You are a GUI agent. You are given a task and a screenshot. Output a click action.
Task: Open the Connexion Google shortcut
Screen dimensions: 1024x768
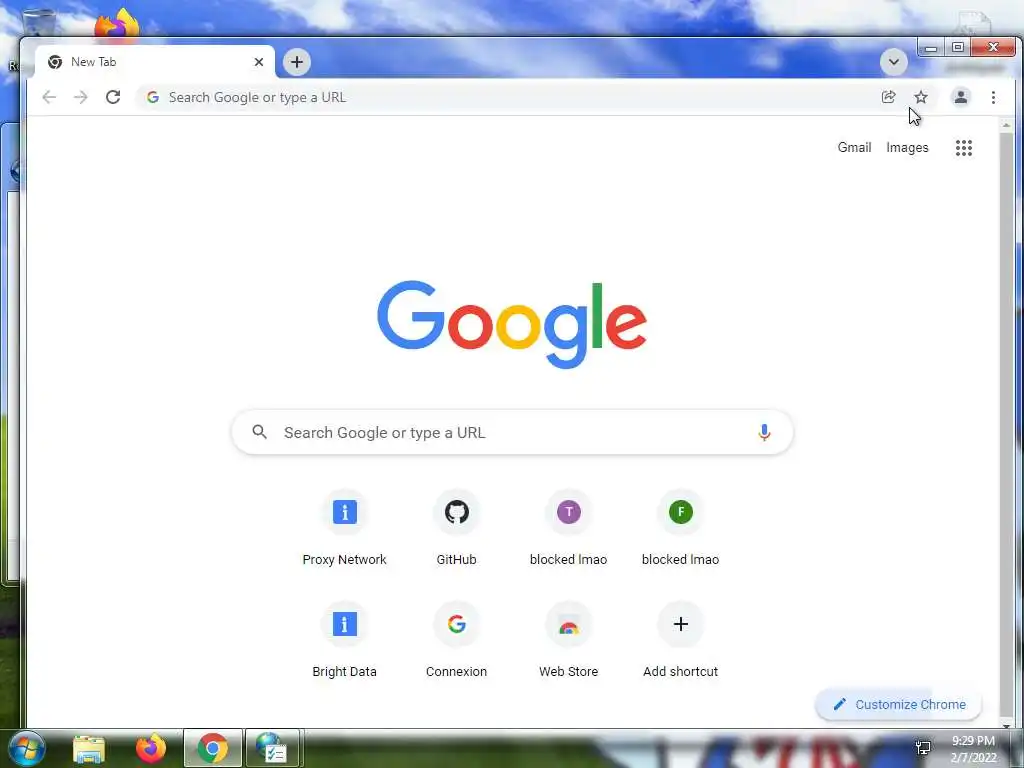456,640
